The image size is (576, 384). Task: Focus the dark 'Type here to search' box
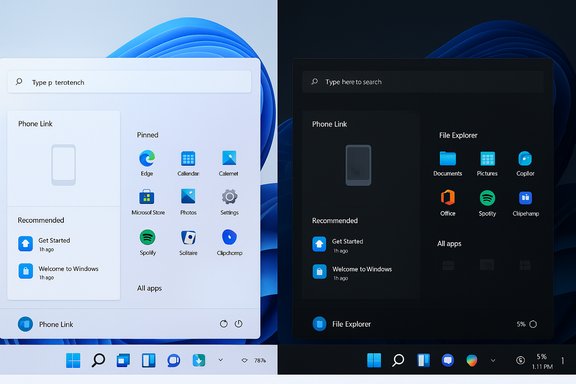point(423,82)
